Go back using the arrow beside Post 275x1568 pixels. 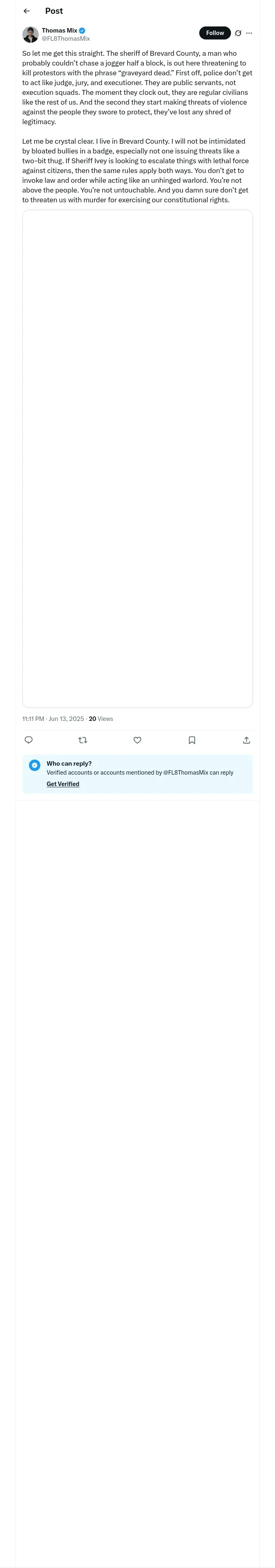pos(26,11)
